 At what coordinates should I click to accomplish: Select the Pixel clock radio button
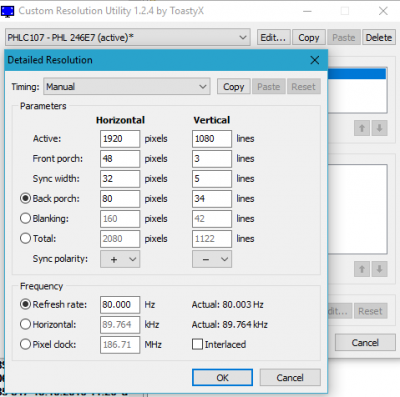[x=25, y=344]
